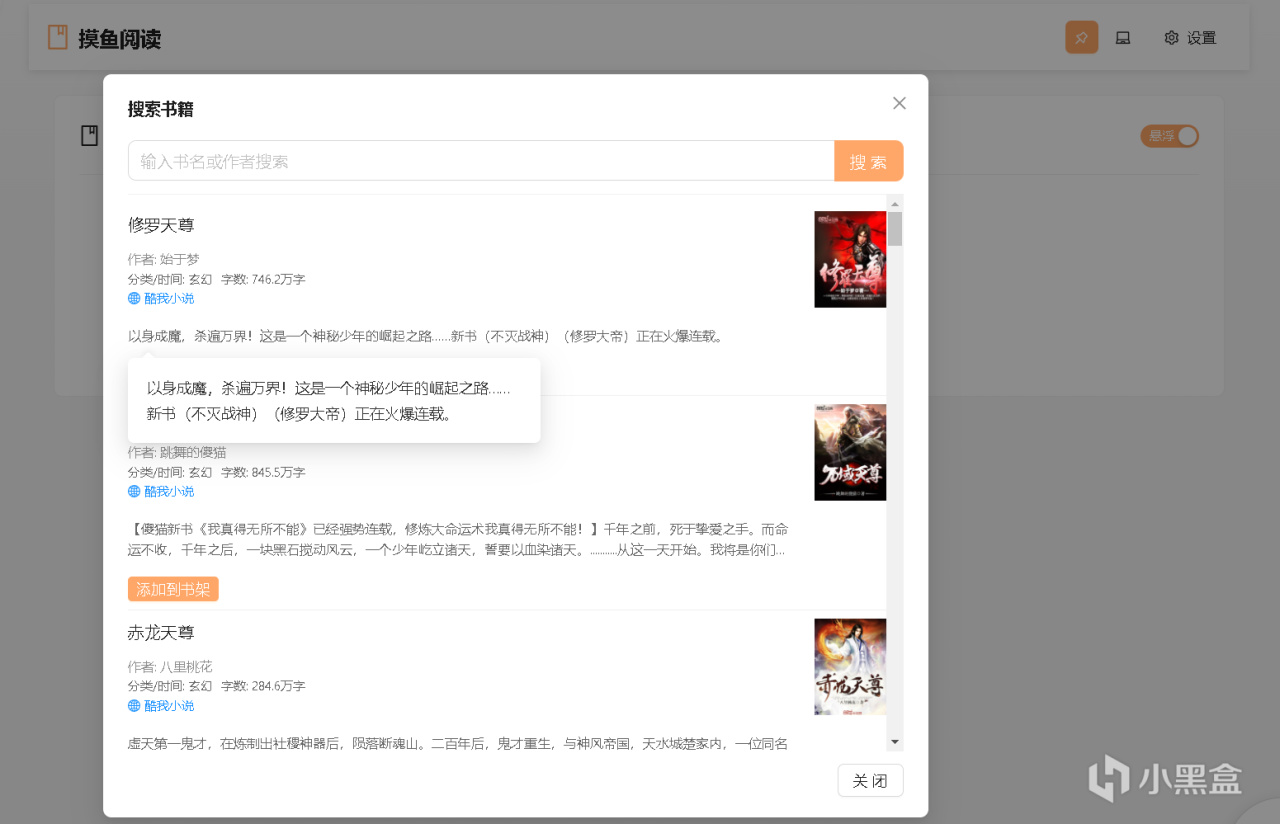Toggle the 悬浮 switch in the main window
Image resolution: width=1280 pixels, height=824 pixels.
(x=1170, y=136)
